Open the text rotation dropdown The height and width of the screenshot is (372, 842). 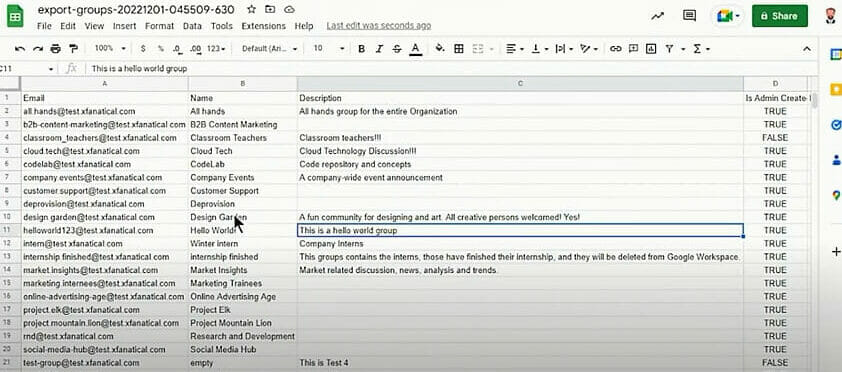point(589,49)
